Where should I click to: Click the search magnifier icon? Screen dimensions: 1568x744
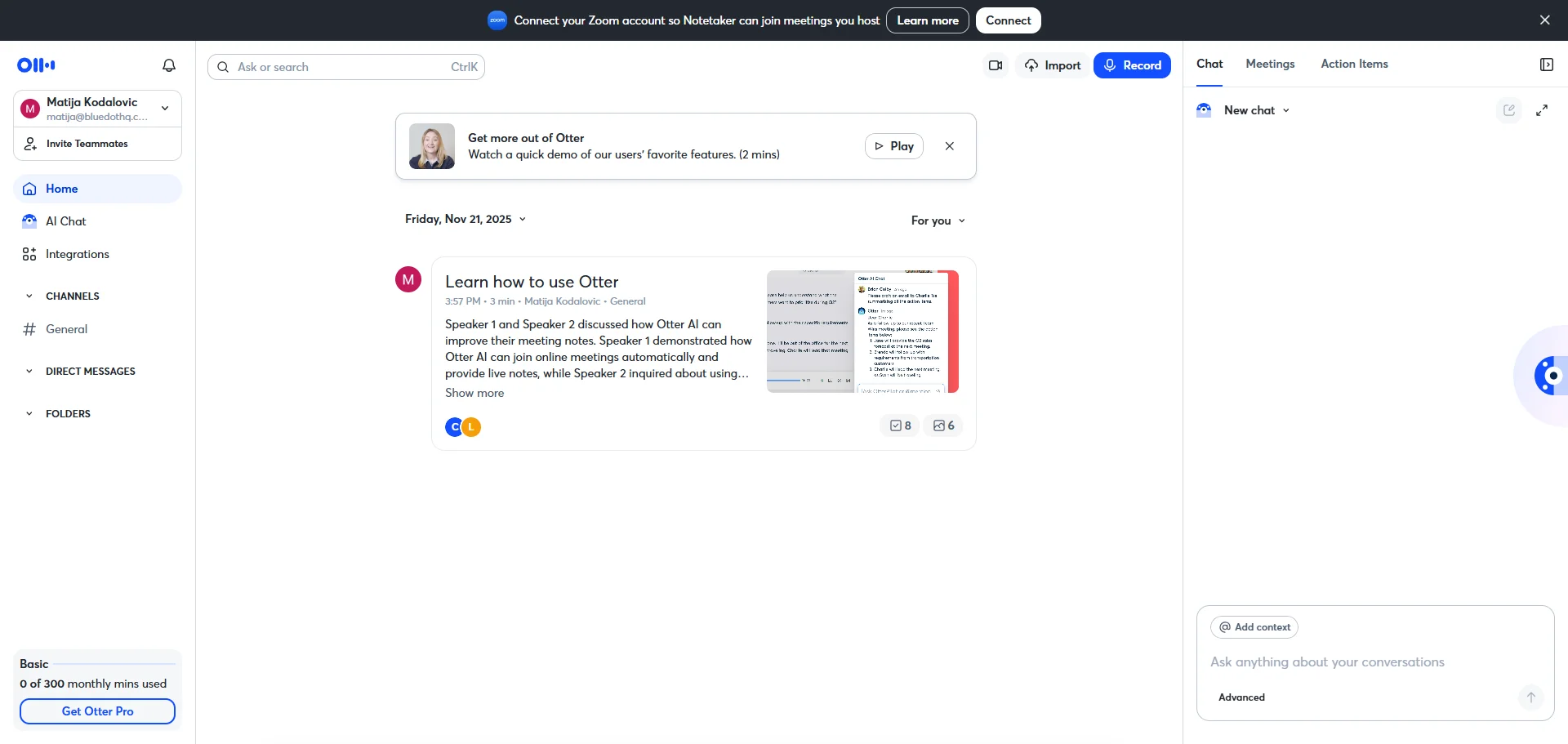pos(223,67)
